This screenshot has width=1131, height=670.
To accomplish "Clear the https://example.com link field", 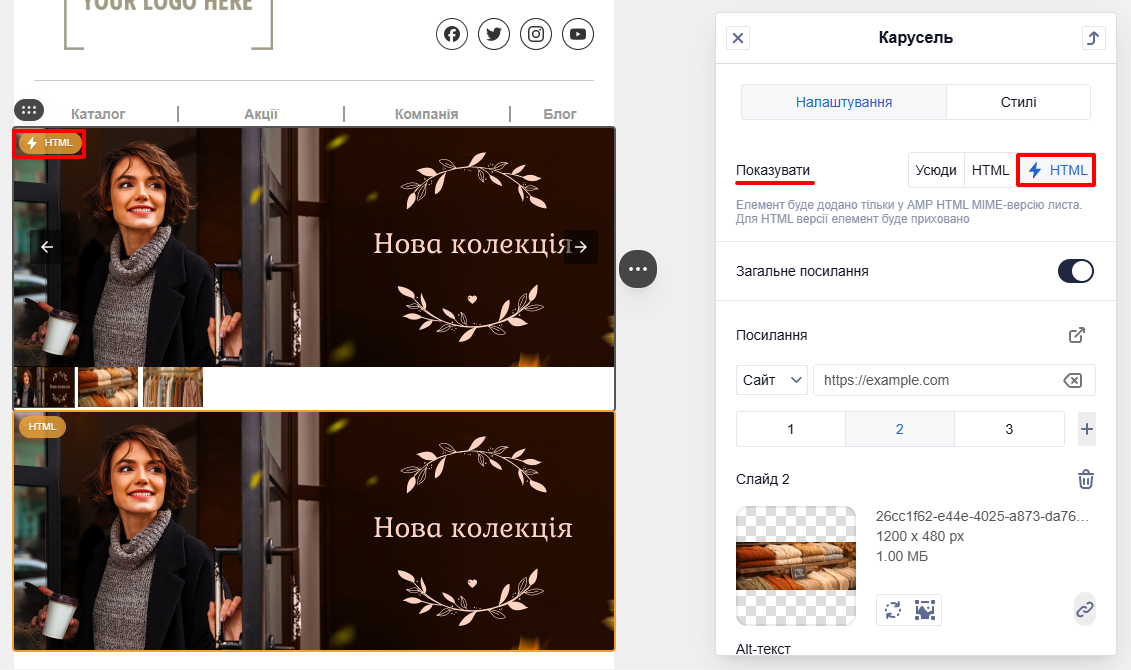I will 1073,380.
